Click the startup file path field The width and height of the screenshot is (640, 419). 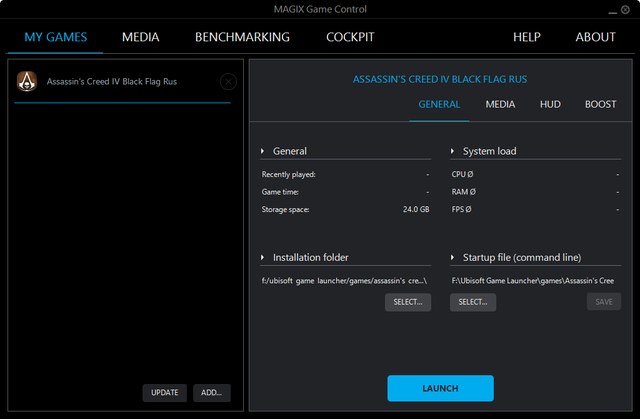[x=535, y=280]
